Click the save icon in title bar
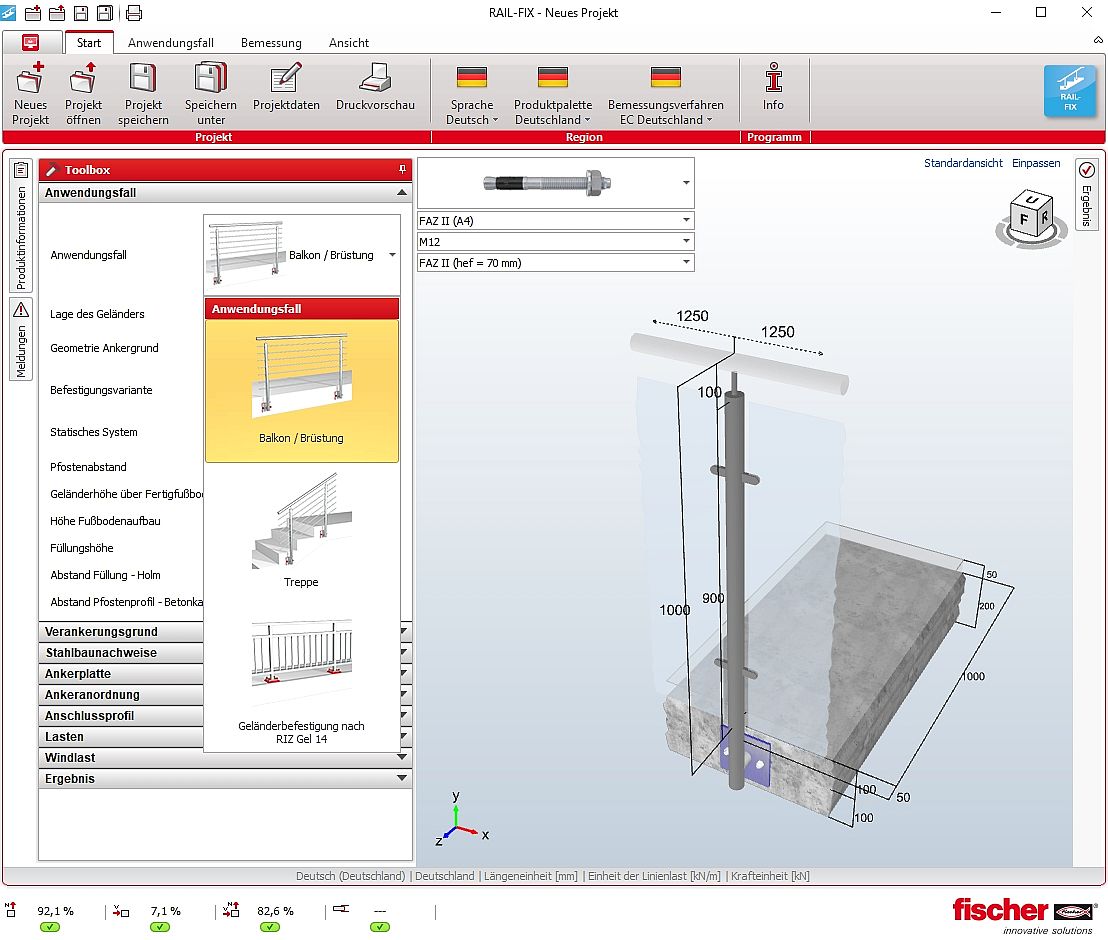 pos(81,13)
